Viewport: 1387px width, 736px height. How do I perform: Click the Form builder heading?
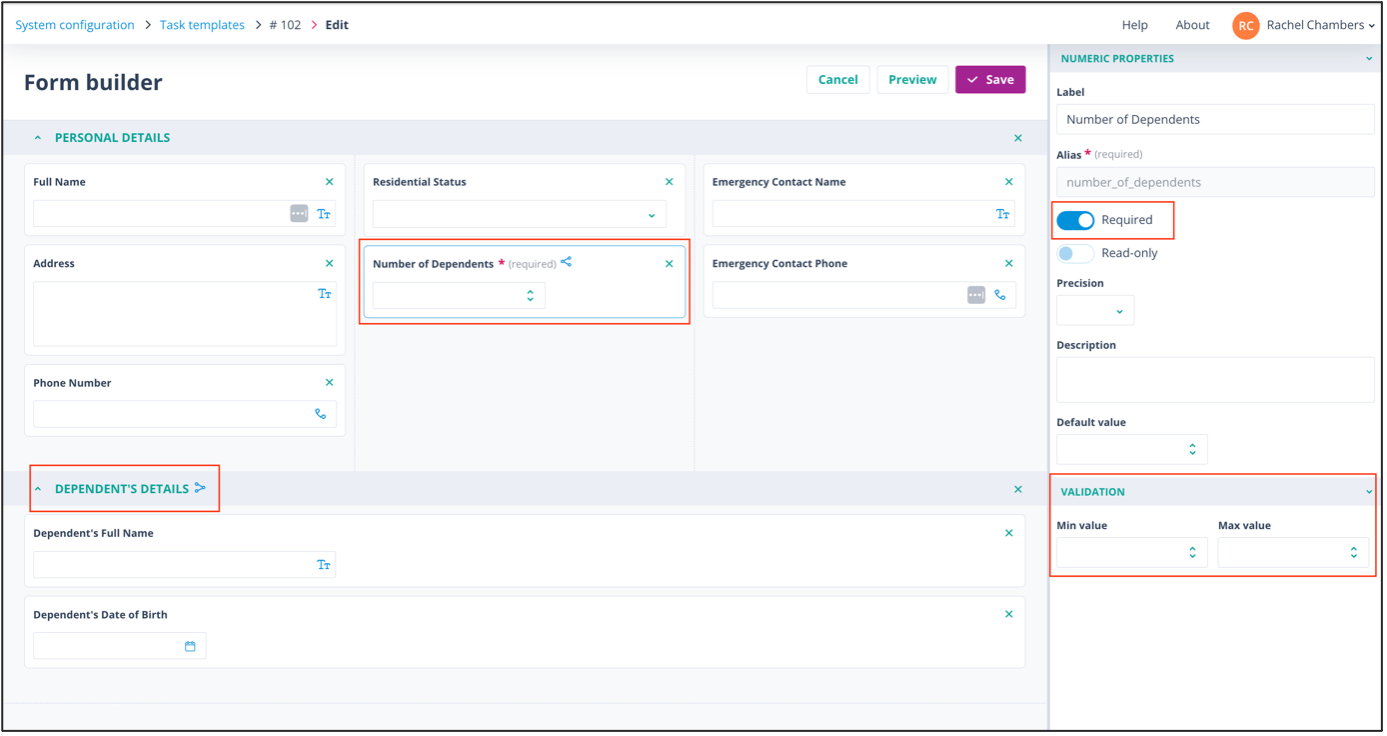coord(93,83)
